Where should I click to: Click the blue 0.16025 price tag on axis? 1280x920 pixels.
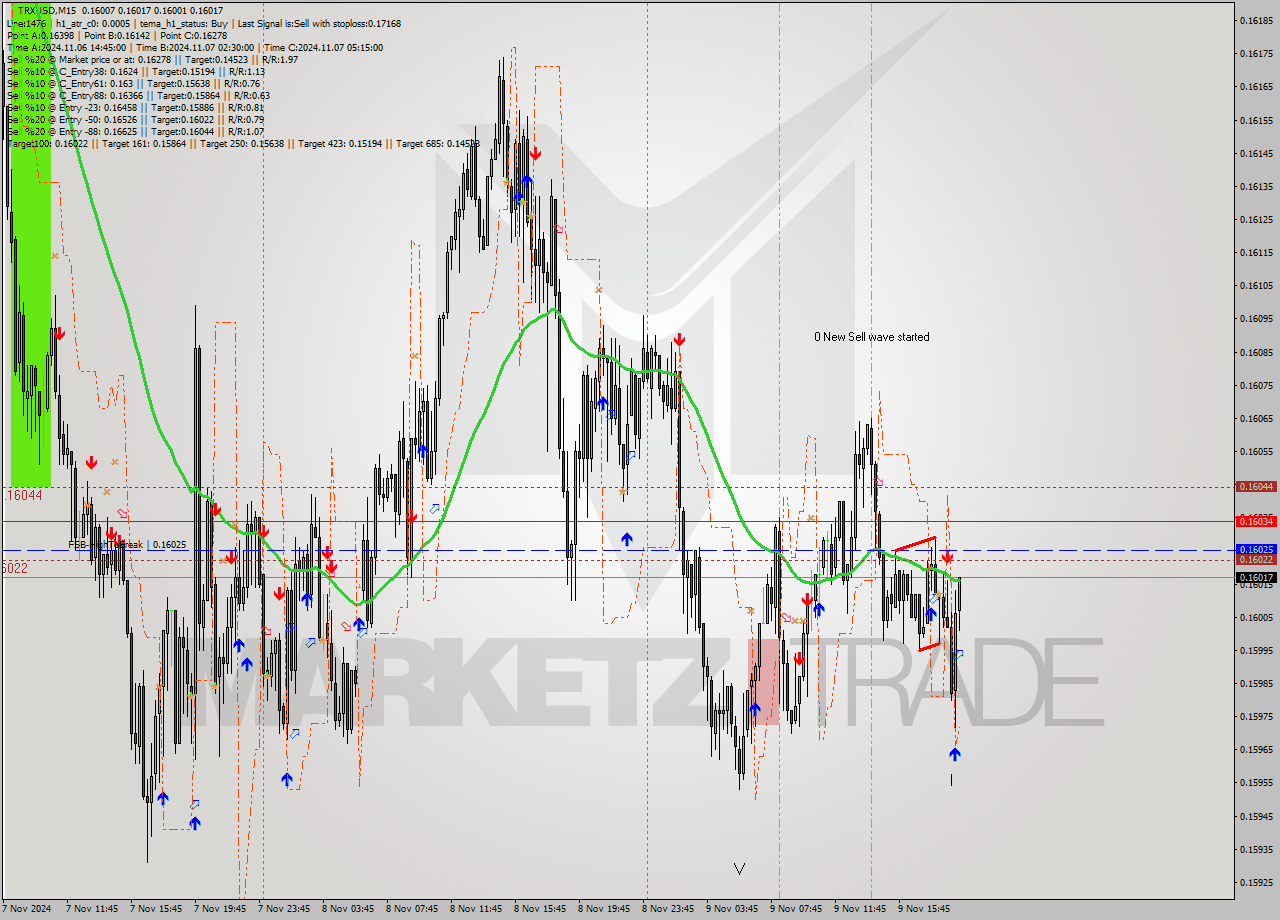coord(1256,549)
